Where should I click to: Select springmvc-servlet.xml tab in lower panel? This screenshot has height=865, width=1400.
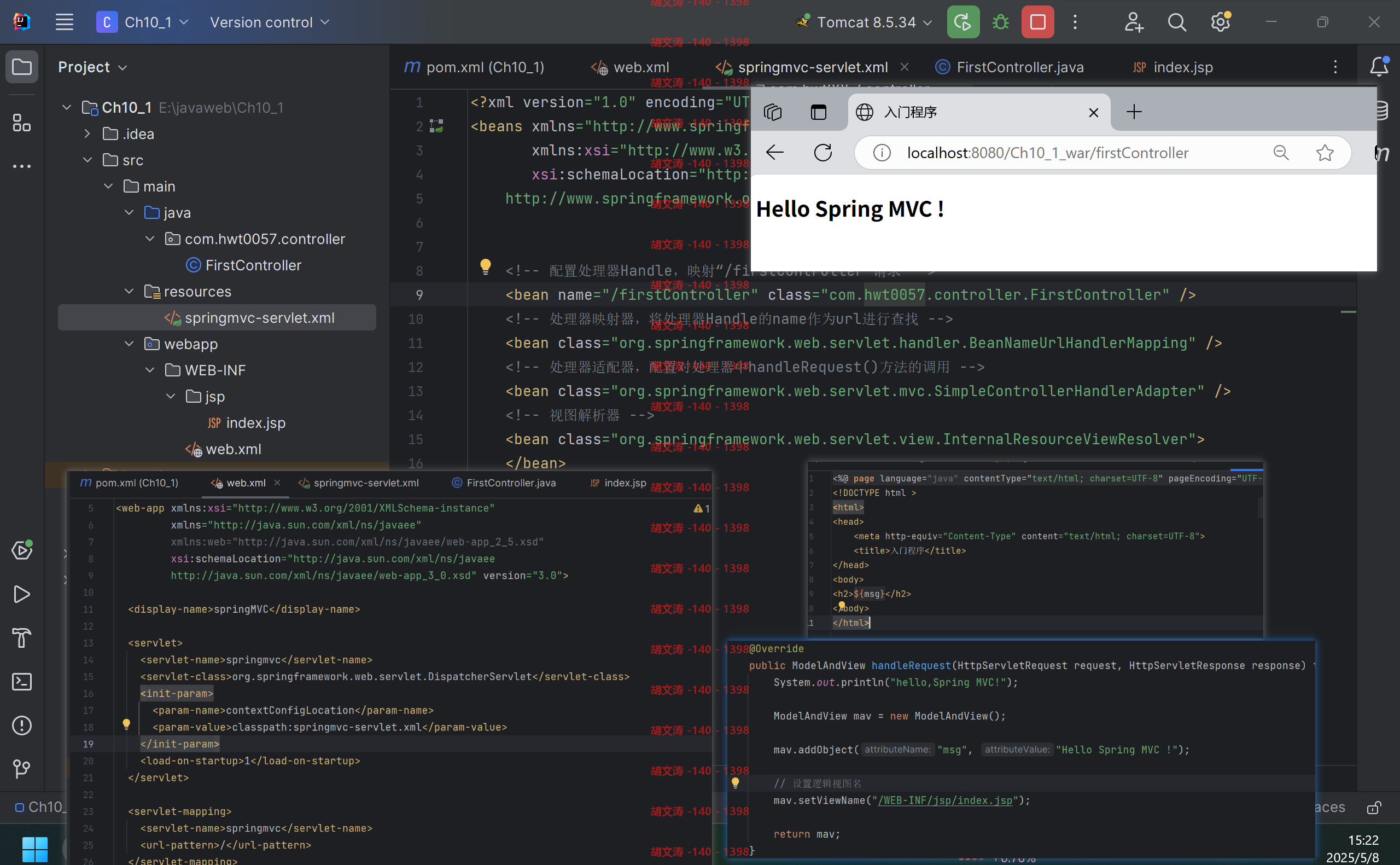[x=358, y=483]
